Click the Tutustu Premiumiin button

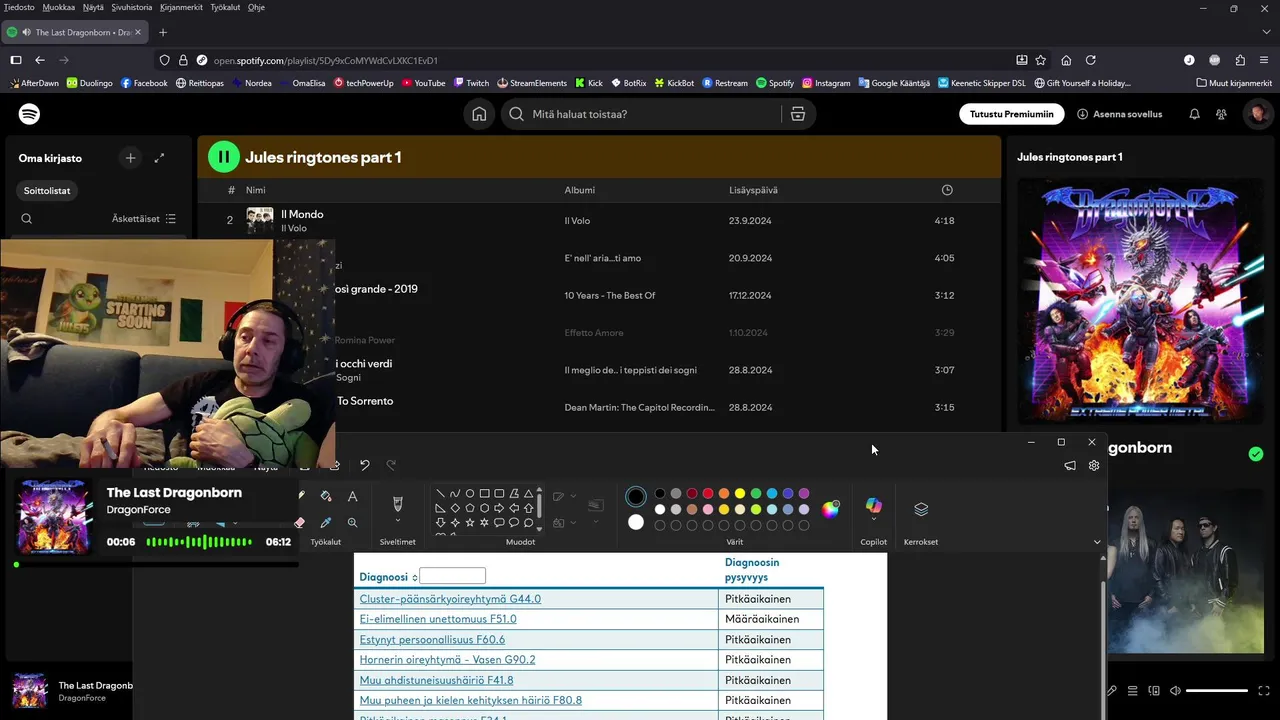(1011, 114)
